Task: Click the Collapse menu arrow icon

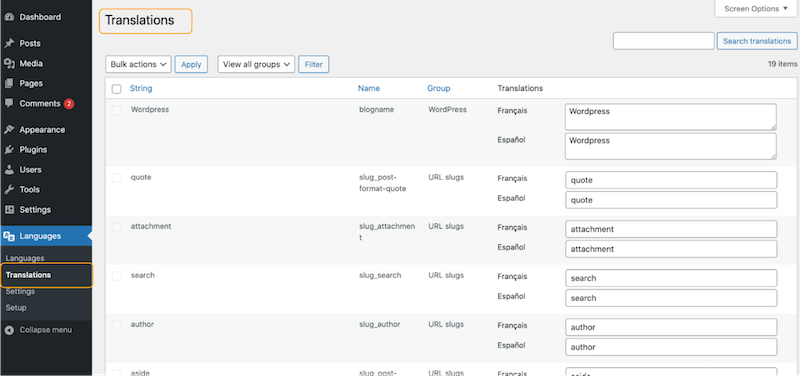Action: (x=9, y=330)
